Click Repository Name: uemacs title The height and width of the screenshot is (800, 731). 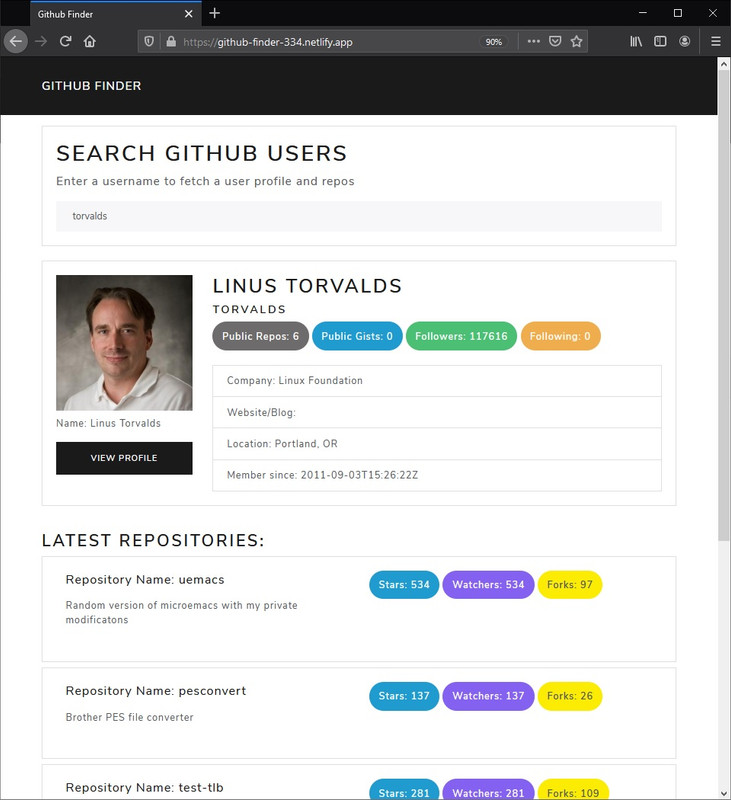(145, 580)
